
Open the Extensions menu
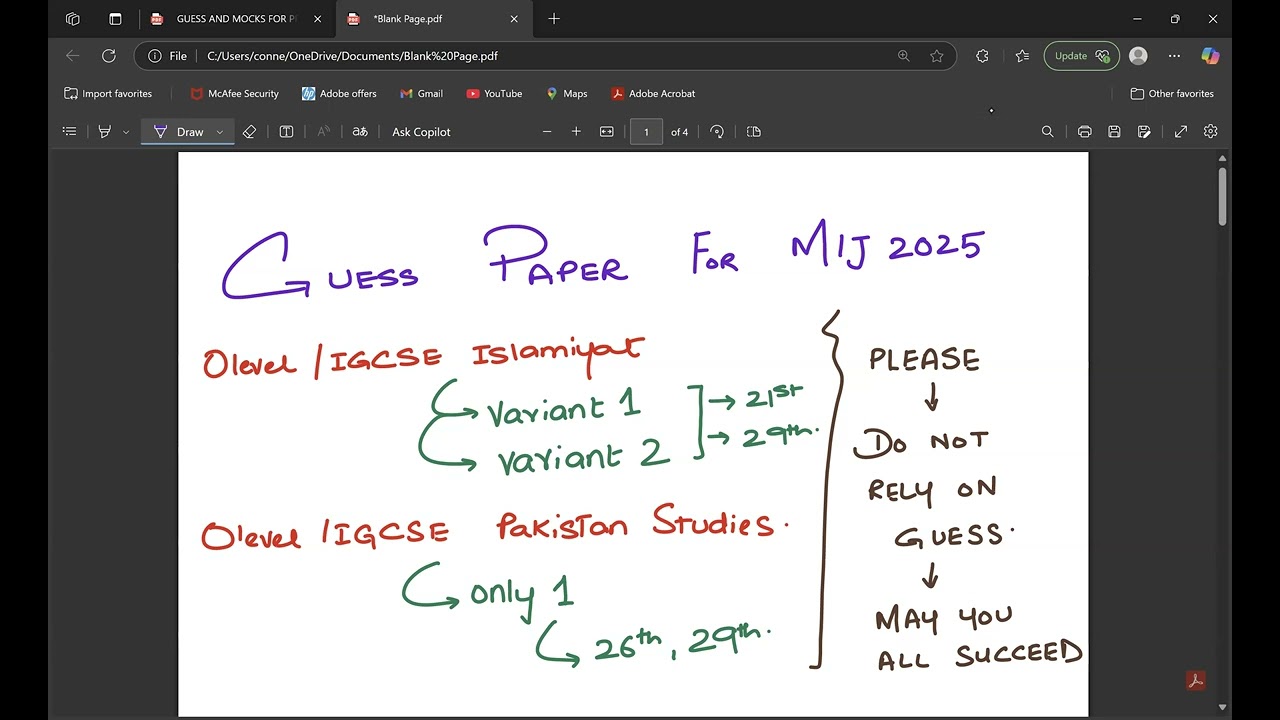(x=982, y=56)
